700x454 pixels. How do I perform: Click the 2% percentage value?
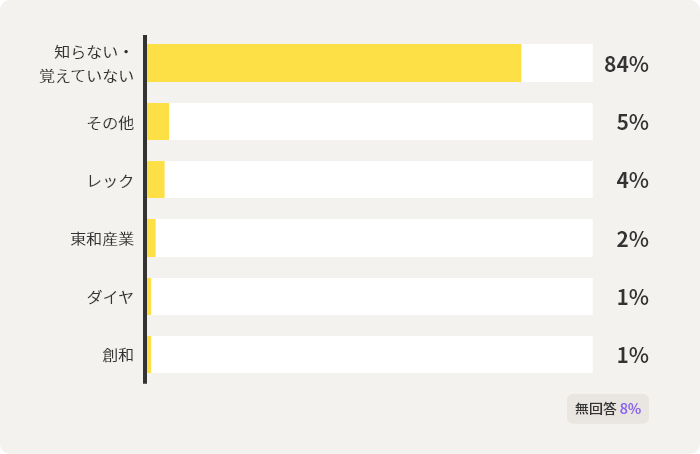(x=633, y=239)
